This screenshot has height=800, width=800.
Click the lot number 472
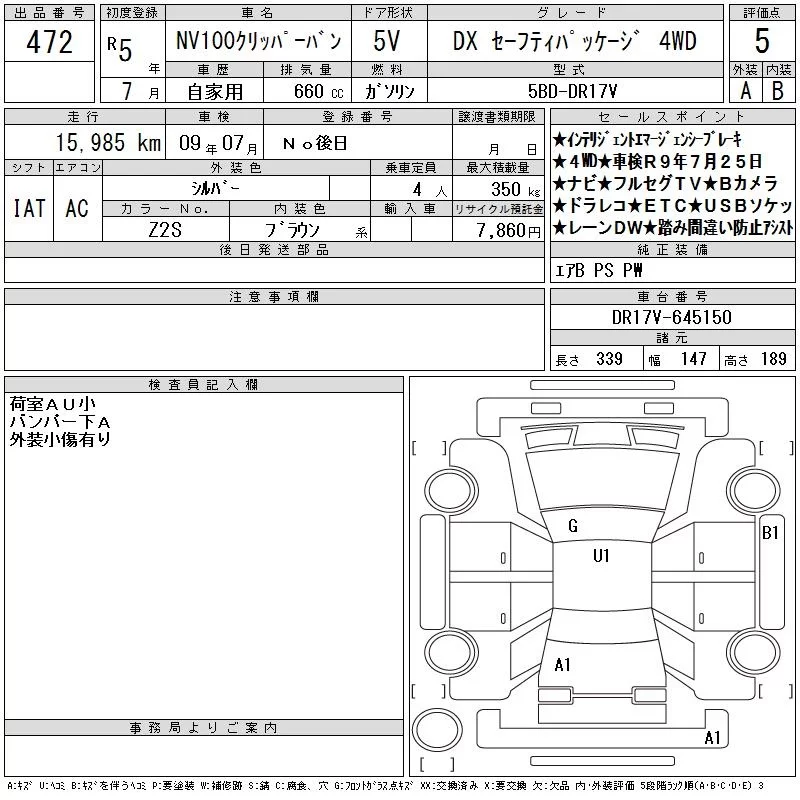tap(49, 42)
